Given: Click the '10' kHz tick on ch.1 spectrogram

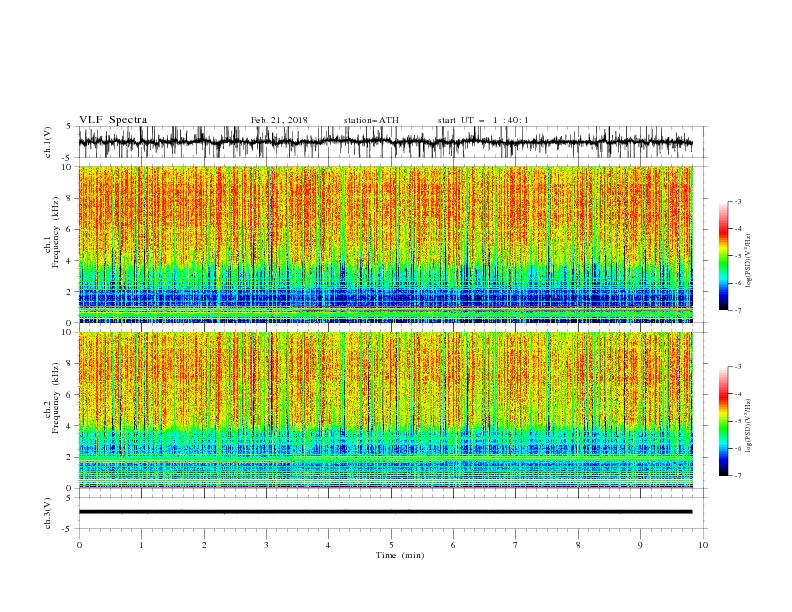Looking at the screenshot, I should point(69,167).
